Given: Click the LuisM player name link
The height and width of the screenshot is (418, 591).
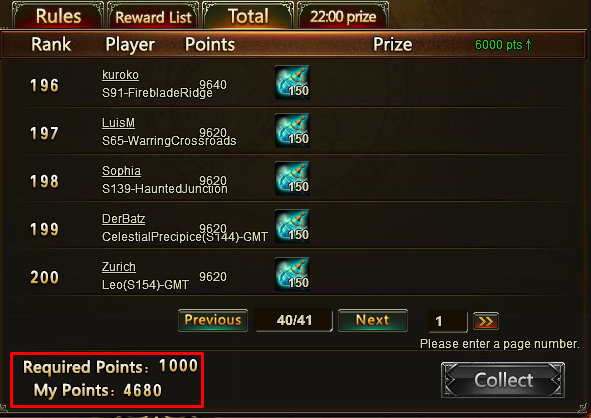Looking at the screenshot, I should pyautogui.click(x=118, y=123).
